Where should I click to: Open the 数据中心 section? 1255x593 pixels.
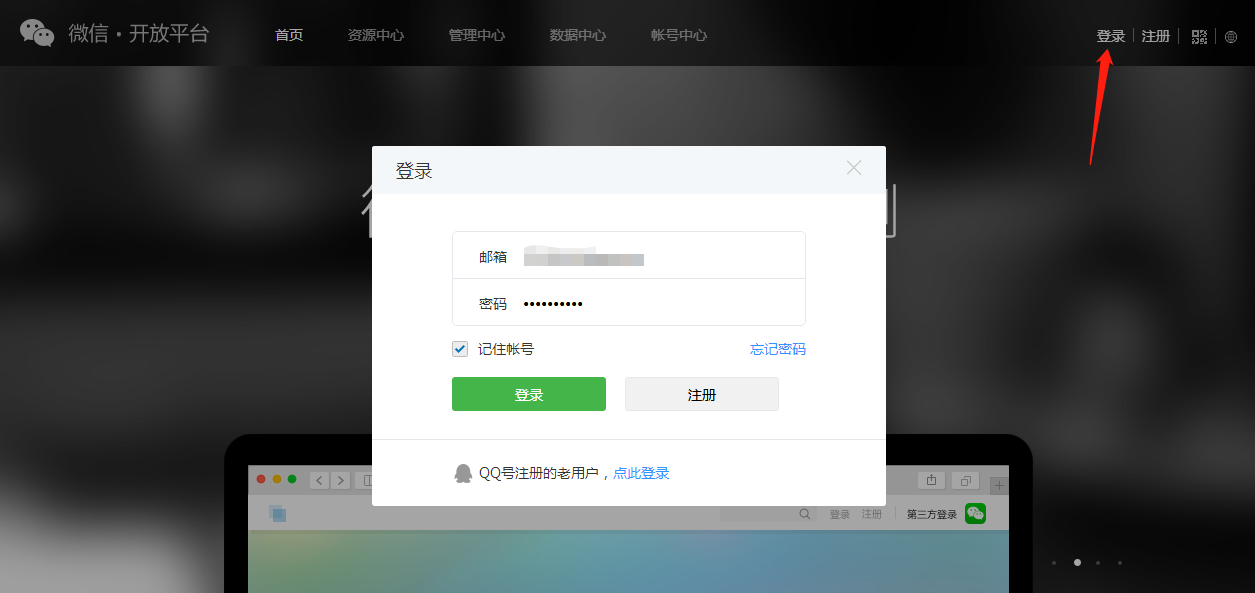(x=577, y=34)
